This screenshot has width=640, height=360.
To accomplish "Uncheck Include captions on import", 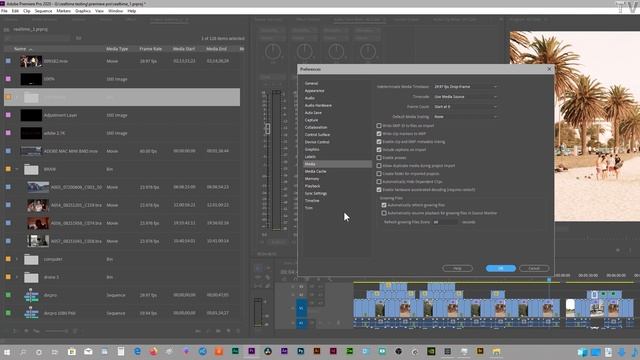I will click(x=379, y=150).
